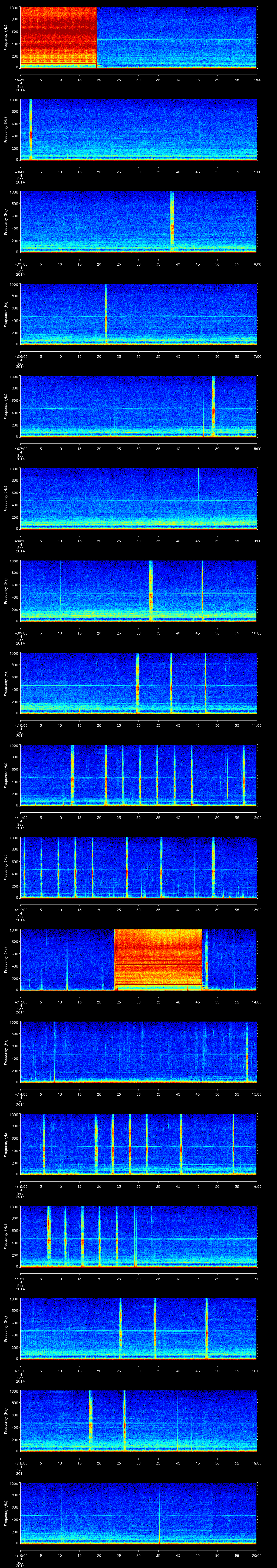This screenshot has width=277, height=1568.
Task: Select the burst near 57 seconds in the 4:14:00 panel
Action: pos(246,1052)
